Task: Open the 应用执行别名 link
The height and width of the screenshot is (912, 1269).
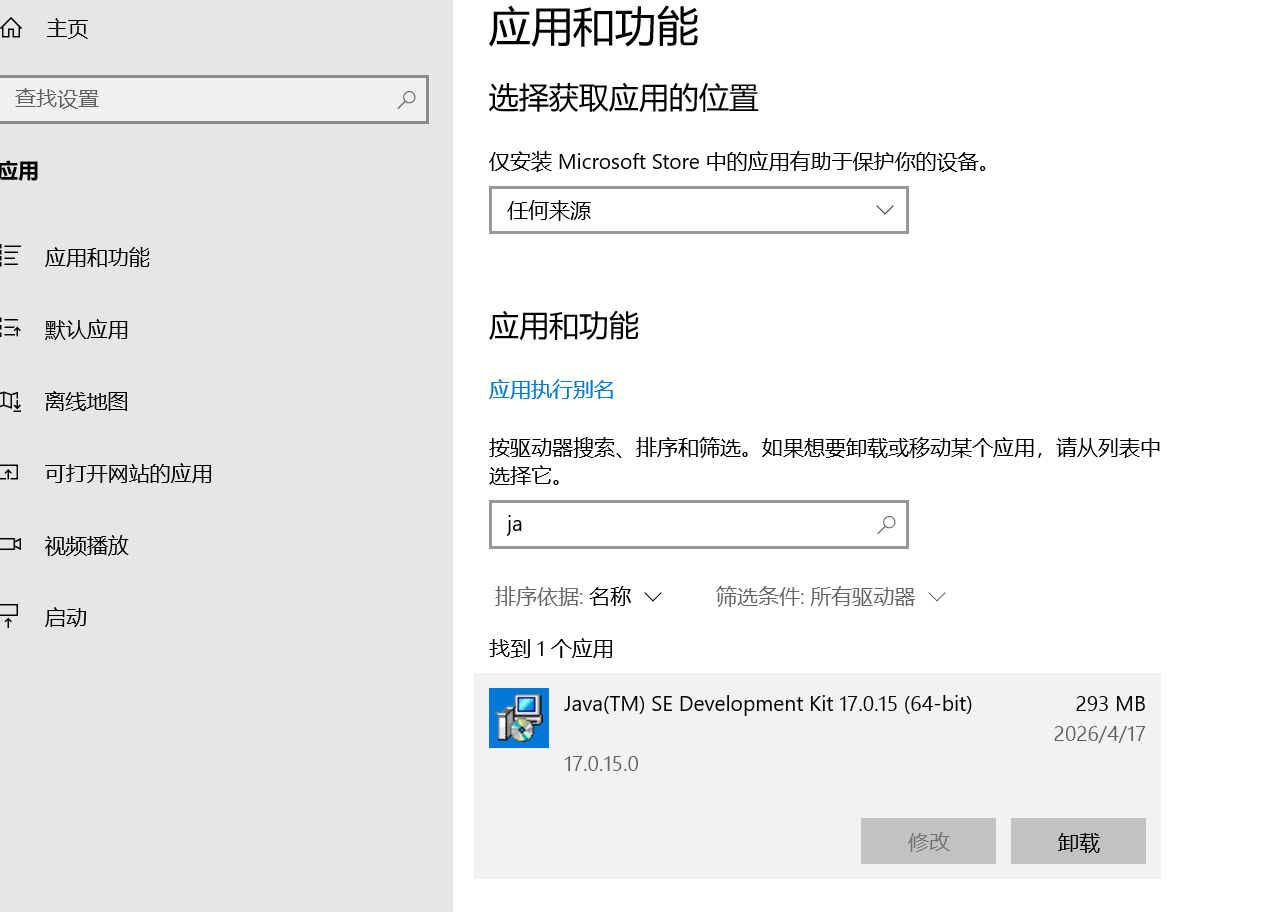Action: [551, 389]
